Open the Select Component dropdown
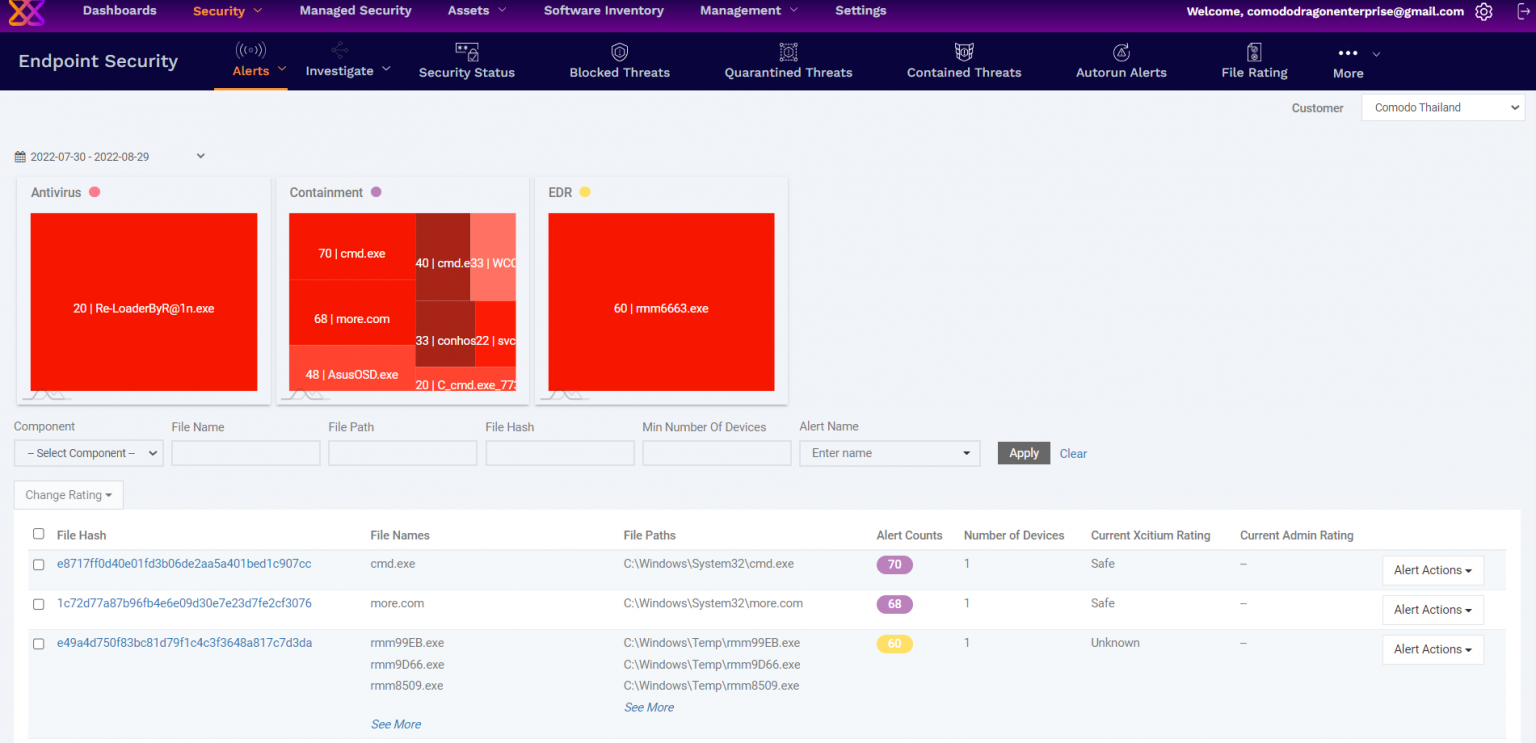The image size is (1536, 743). tap(88, 452)
